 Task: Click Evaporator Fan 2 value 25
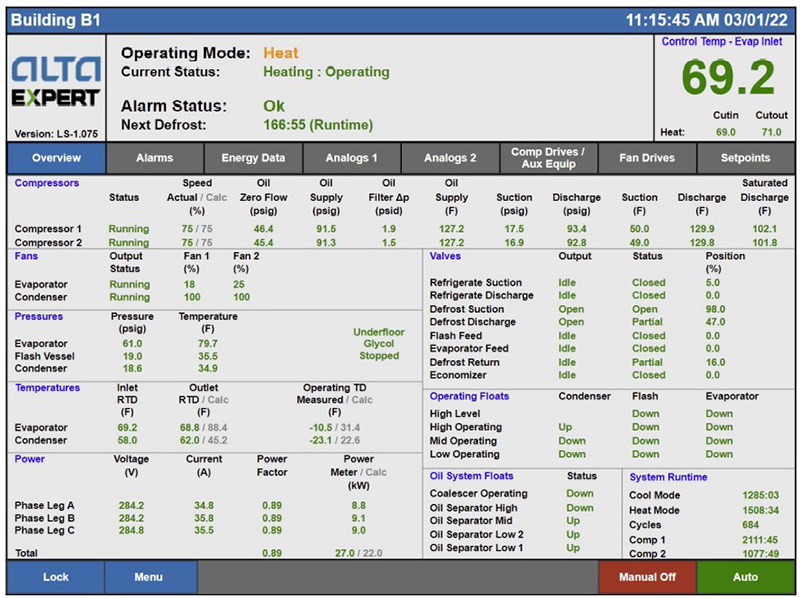click(x=239, y=284)
